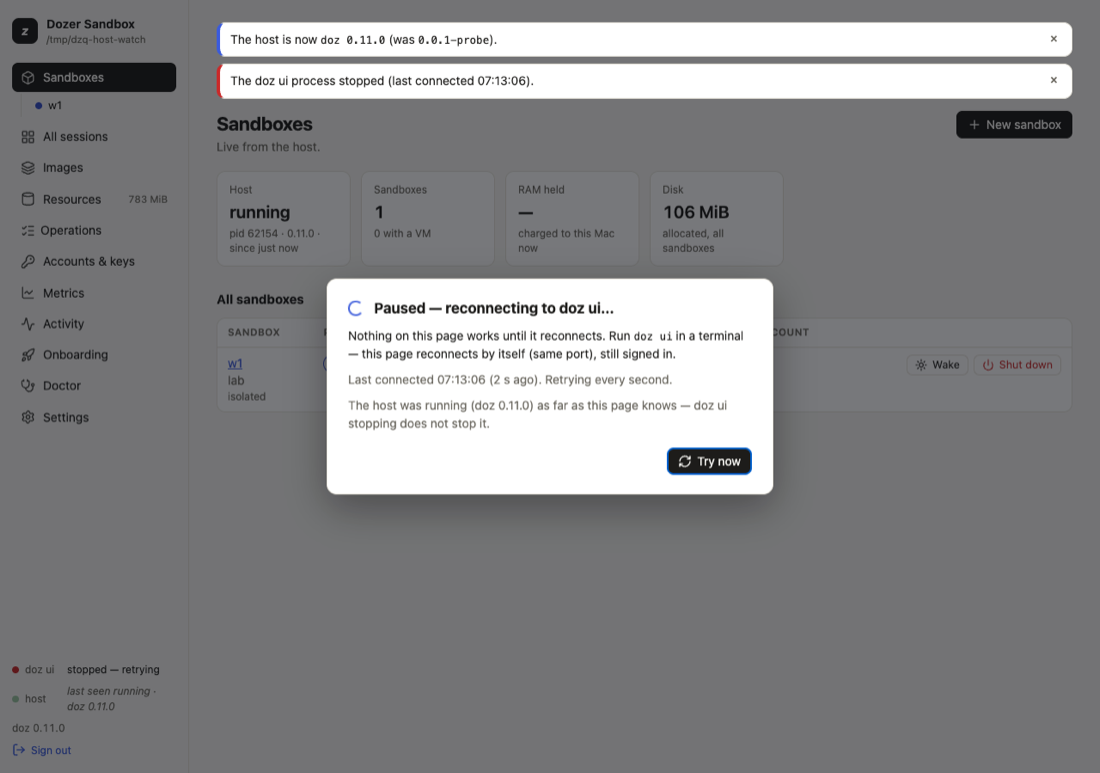Navigate to Operations
Screen dimensions: 1100x773
[x=94, y=230]
